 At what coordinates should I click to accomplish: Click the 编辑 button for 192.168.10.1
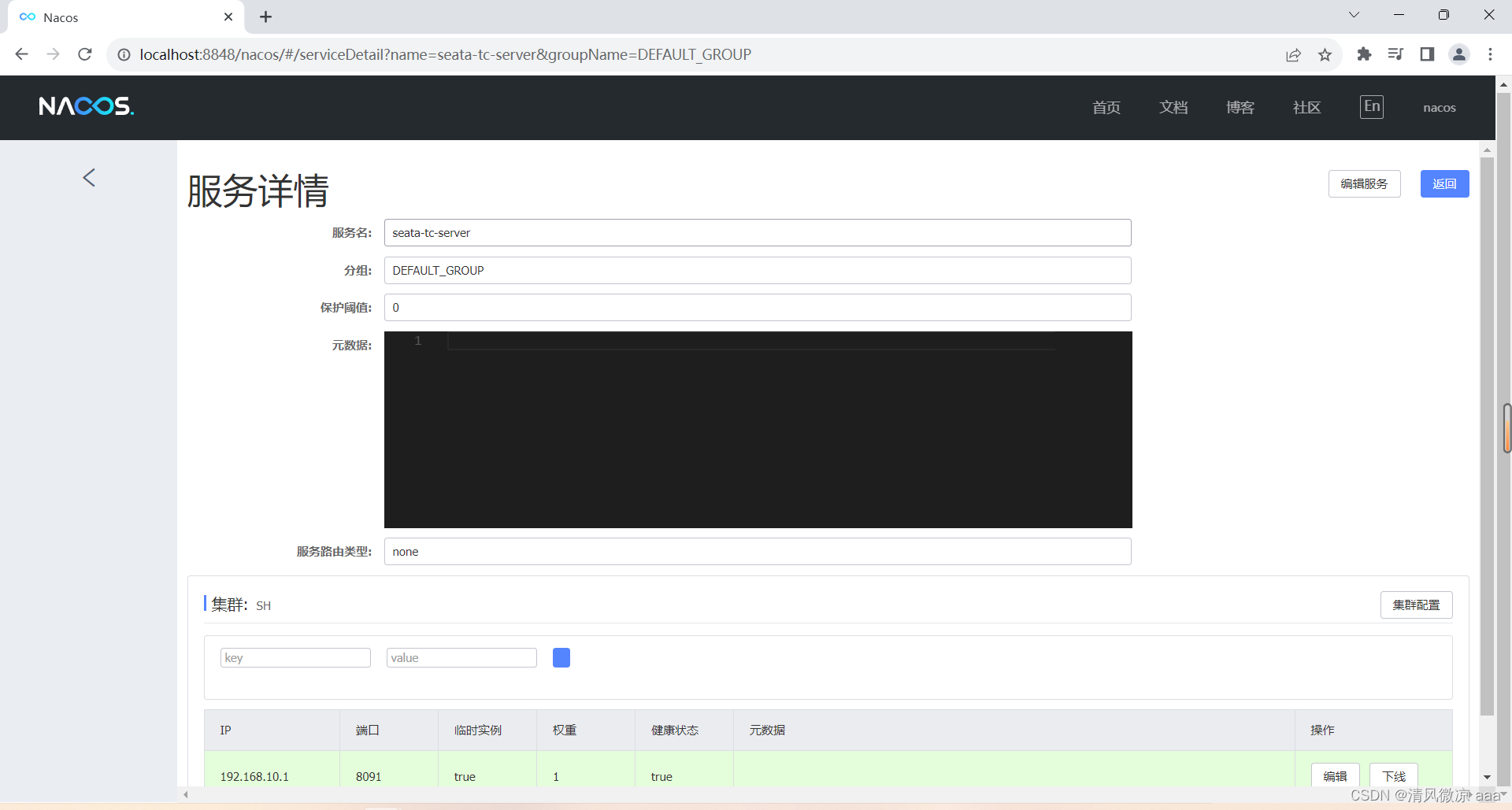pyautogui.click(x=1335, y=776)
